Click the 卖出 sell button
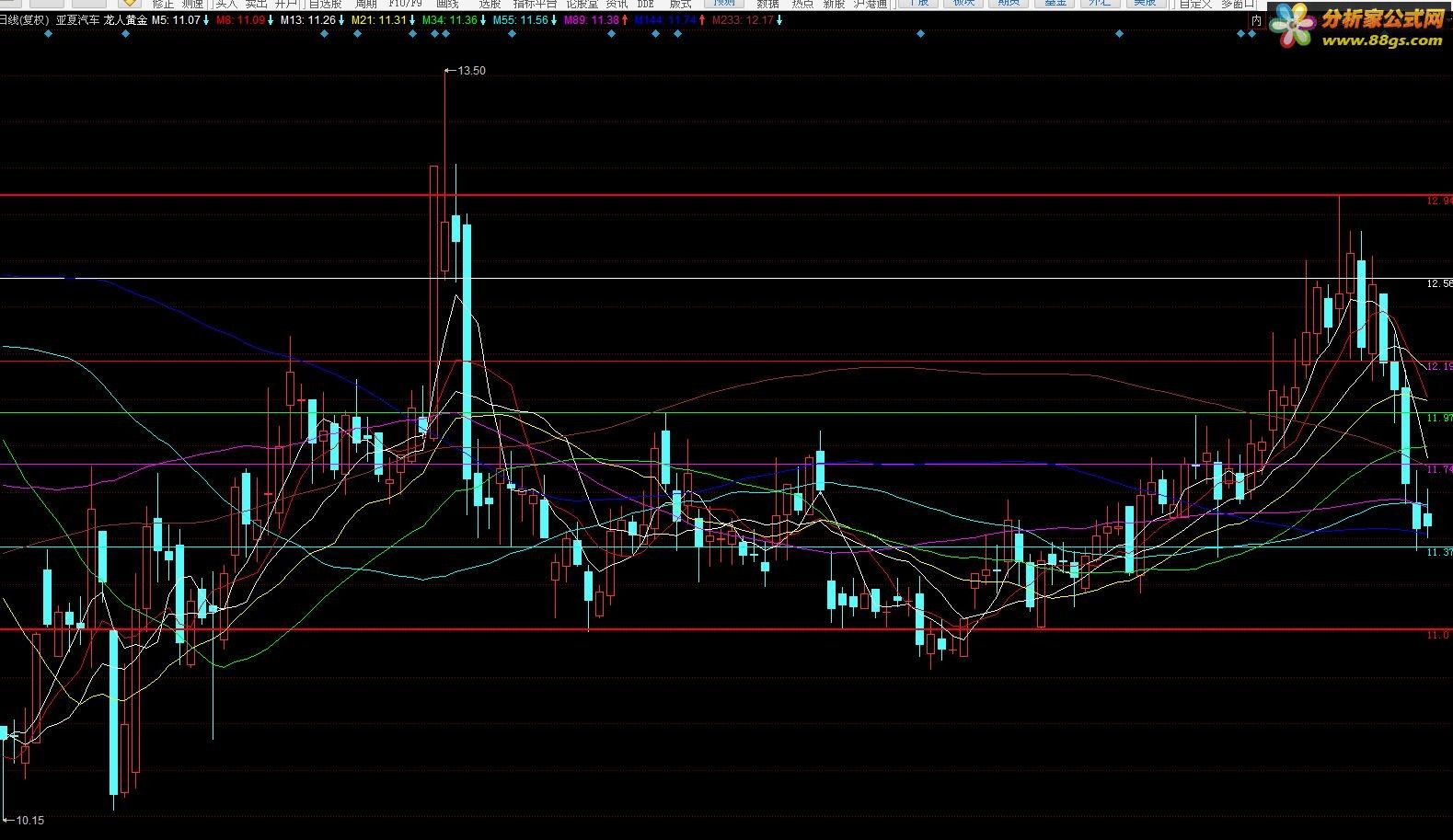 click(256, 5)
